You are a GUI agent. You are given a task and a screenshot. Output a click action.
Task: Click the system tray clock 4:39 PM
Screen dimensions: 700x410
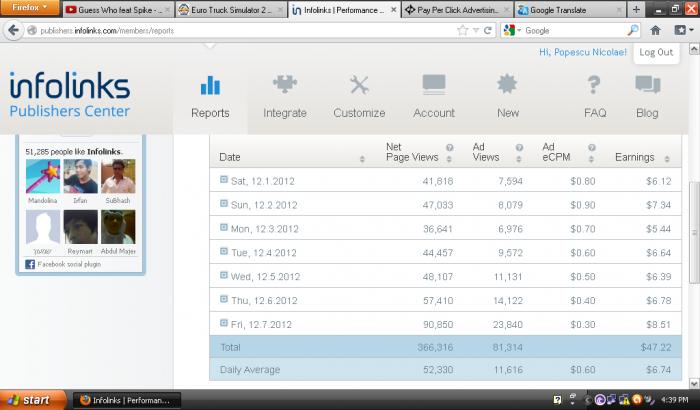pos(674,400)
